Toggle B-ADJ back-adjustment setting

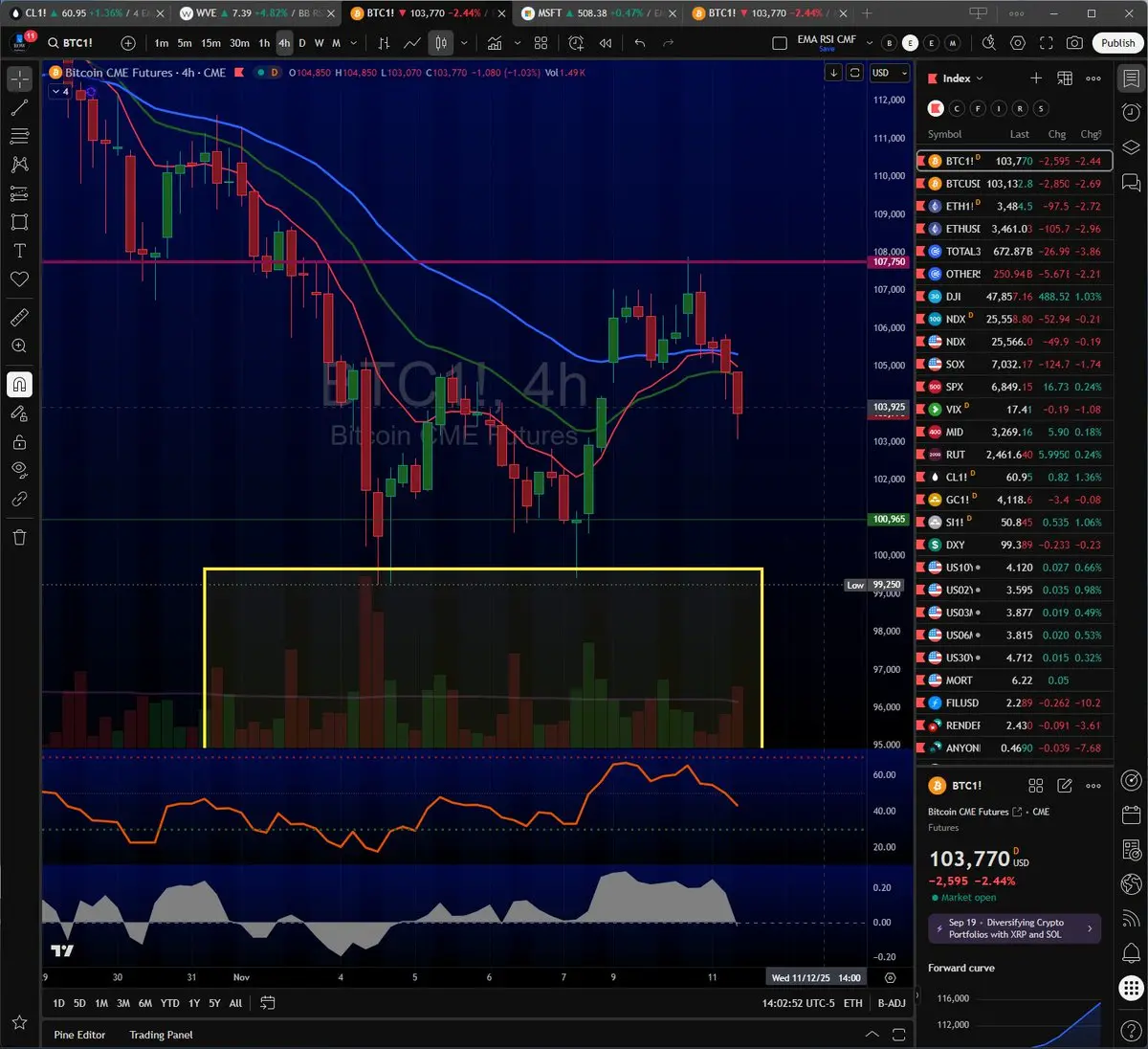click(x=892, y=1003)
